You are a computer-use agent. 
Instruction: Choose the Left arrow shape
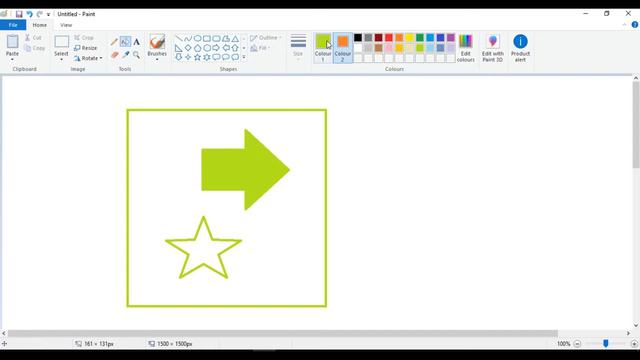(226, 48)
